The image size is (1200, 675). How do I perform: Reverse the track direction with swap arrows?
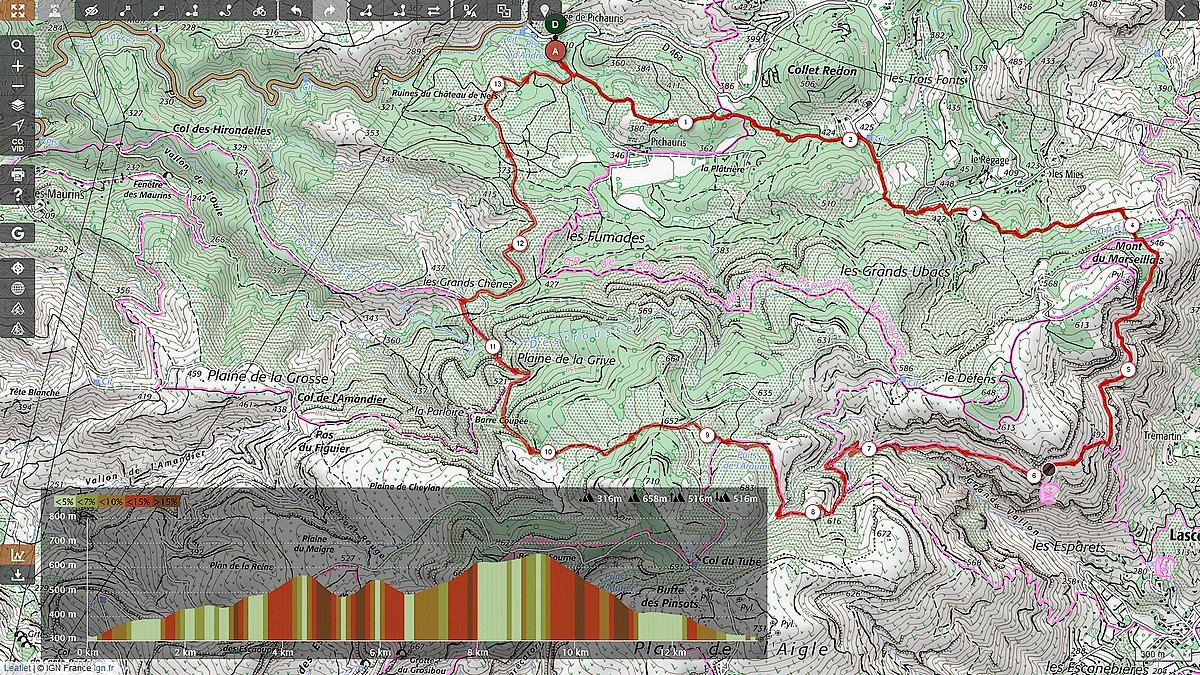tap(434, 11)
